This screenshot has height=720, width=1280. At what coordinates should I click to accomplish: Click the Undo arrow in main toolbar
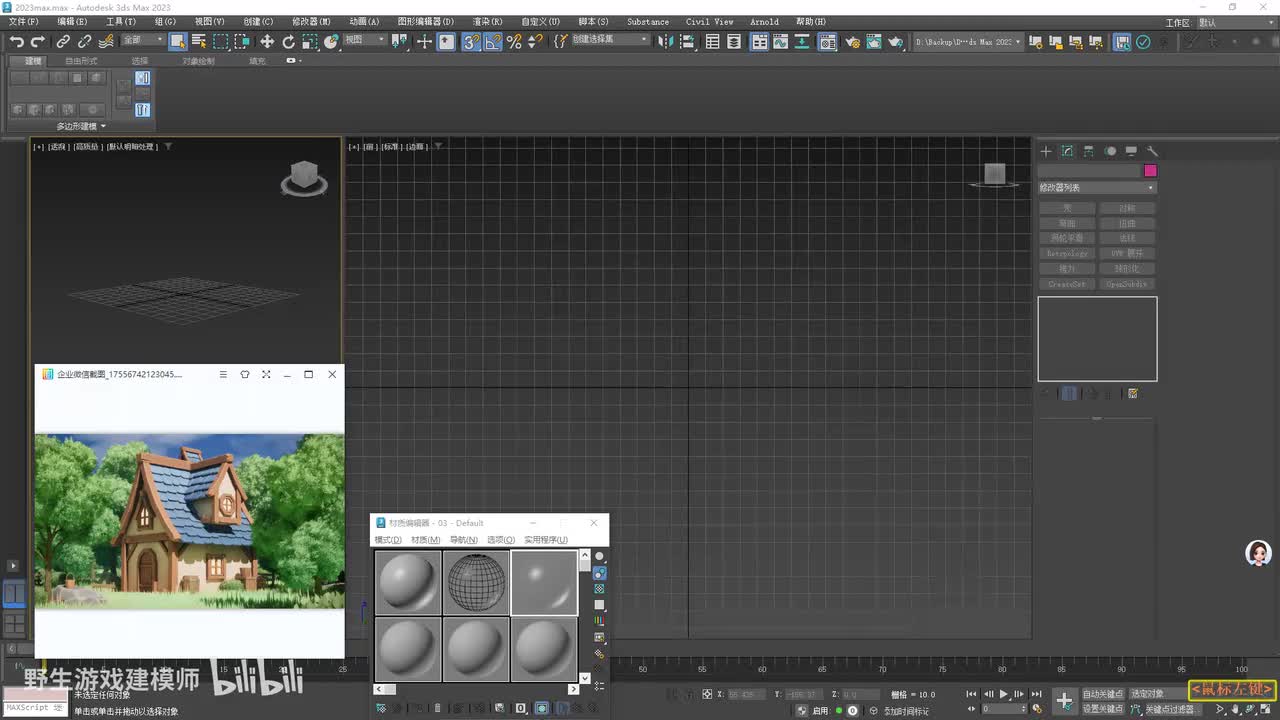pos(17,41)
